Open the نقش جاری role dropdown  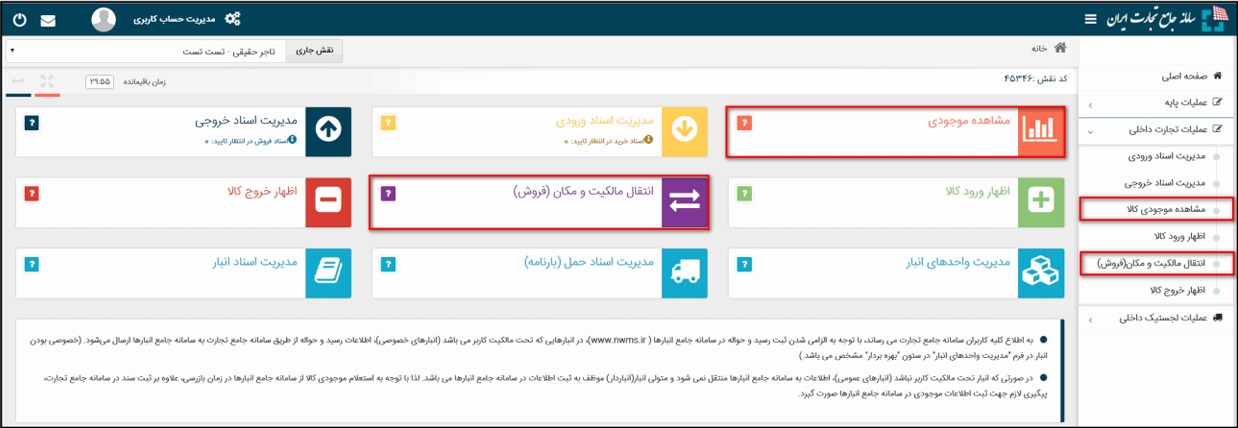[145, 49]
